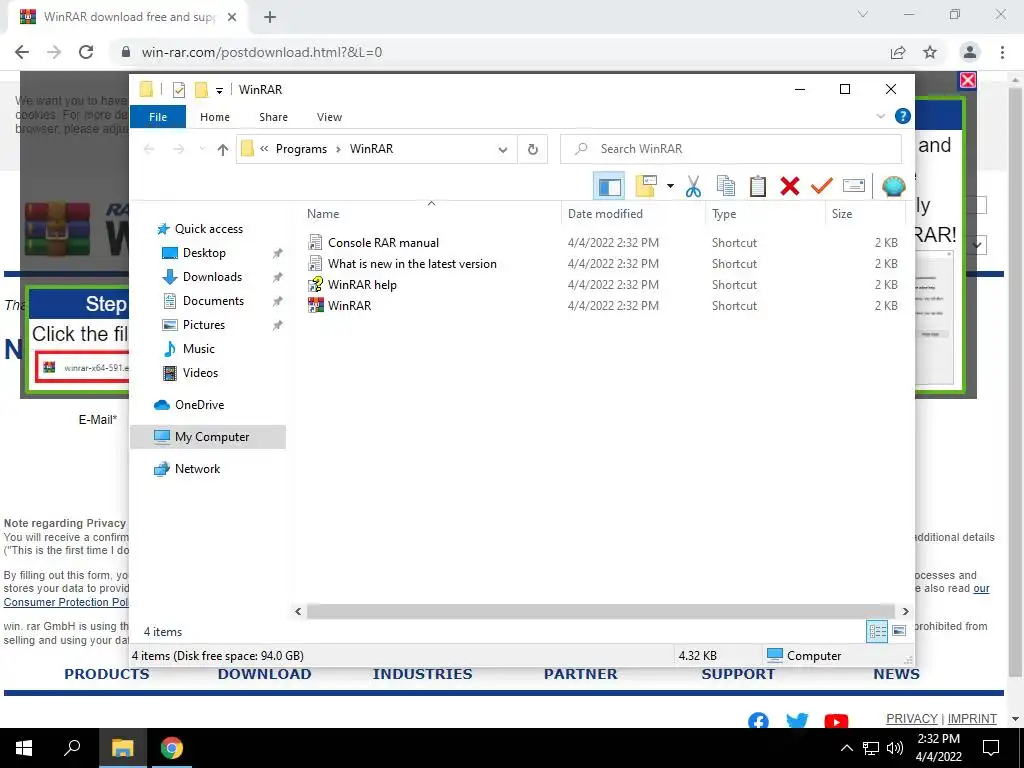The height and width of the screenshot is (768, 1024).
Task: Reload the Chrome page
Action: (86, 52)
